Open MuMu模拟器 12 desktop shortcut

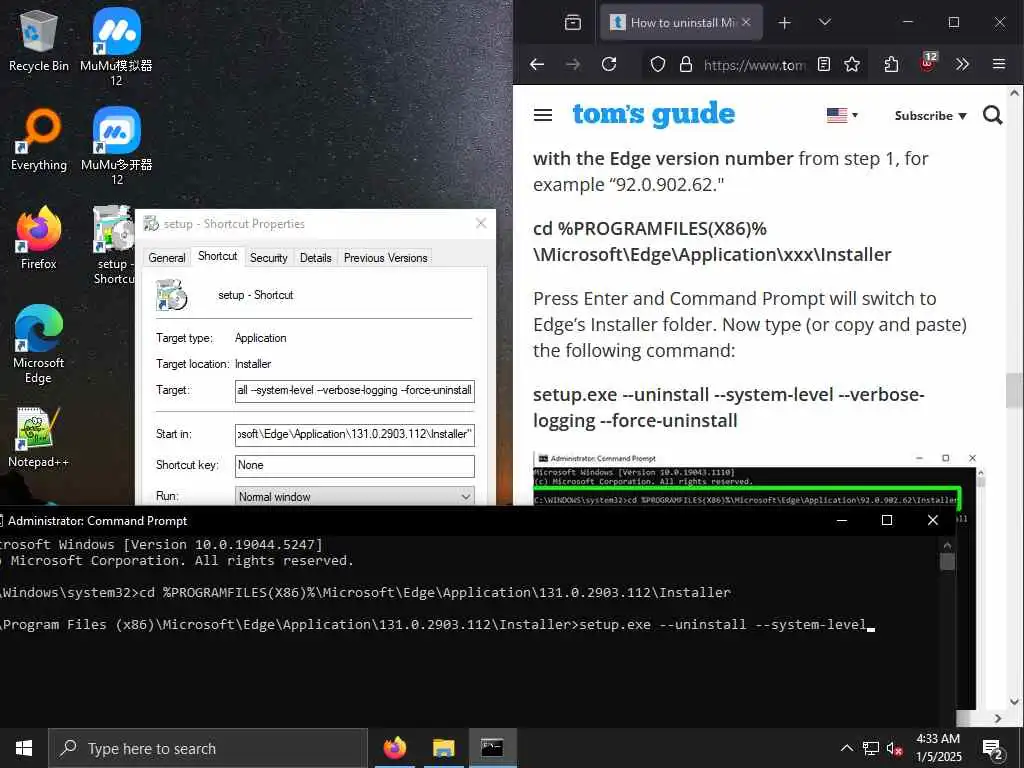pyautogui.click(x=116, y=47)
